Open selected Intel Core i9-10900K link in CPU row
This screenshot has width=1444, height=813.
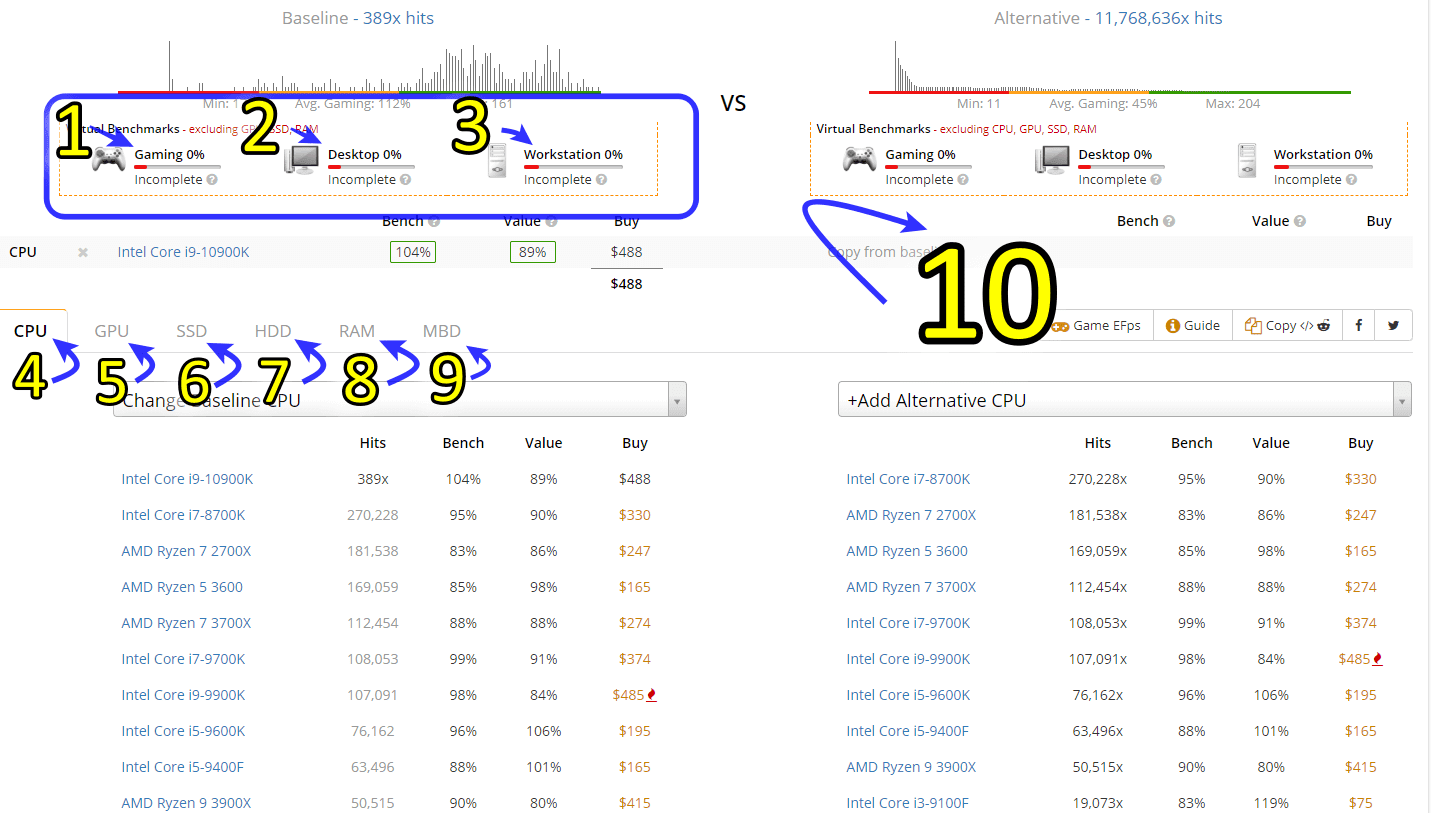[183, 252]
